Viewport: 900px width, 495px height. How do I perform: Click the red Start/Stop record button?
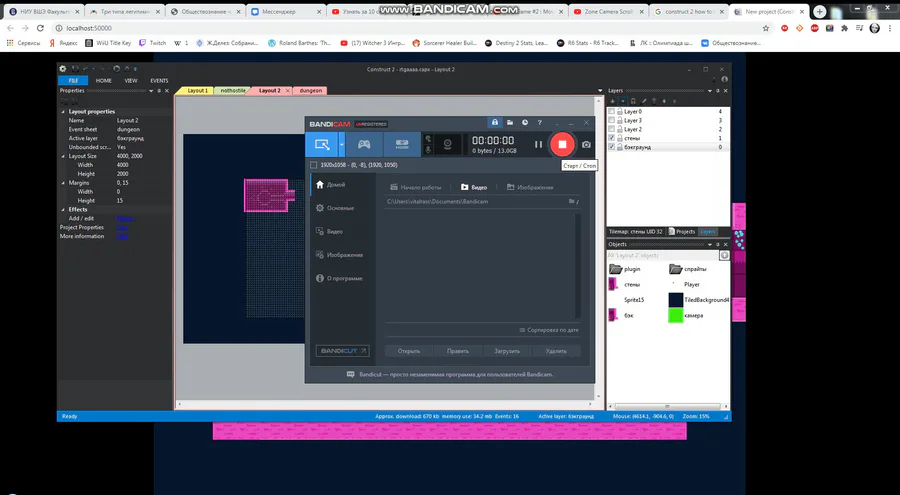[x=562, y=145]
